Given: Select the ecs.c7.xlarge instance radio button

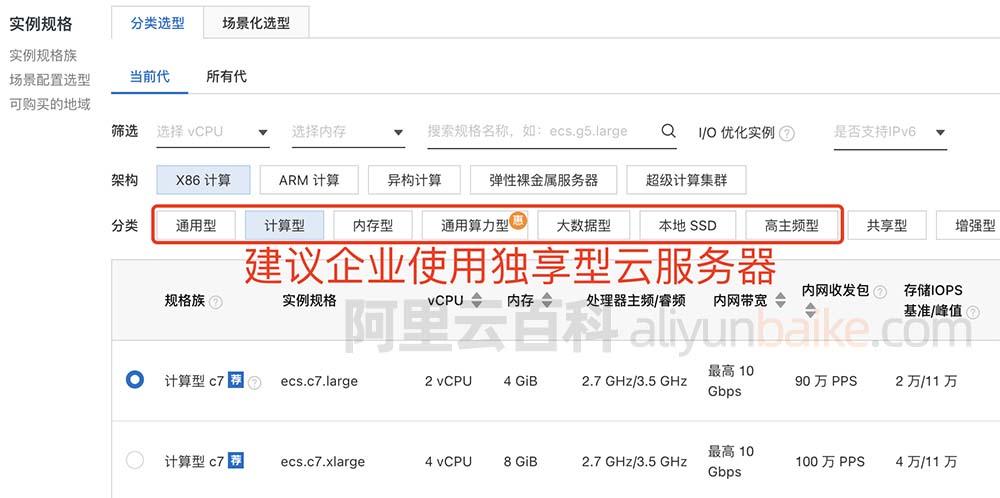Looking at the screenshot, I should [135, 461].
